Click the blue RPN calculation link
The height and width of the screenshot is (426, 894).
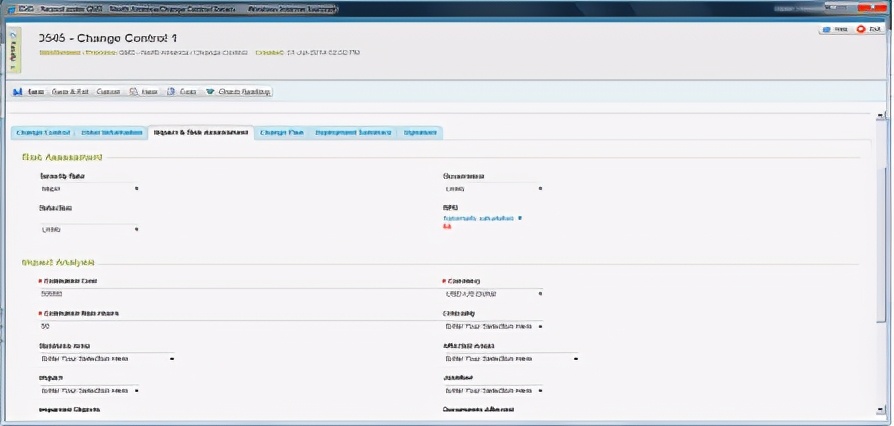478,217
